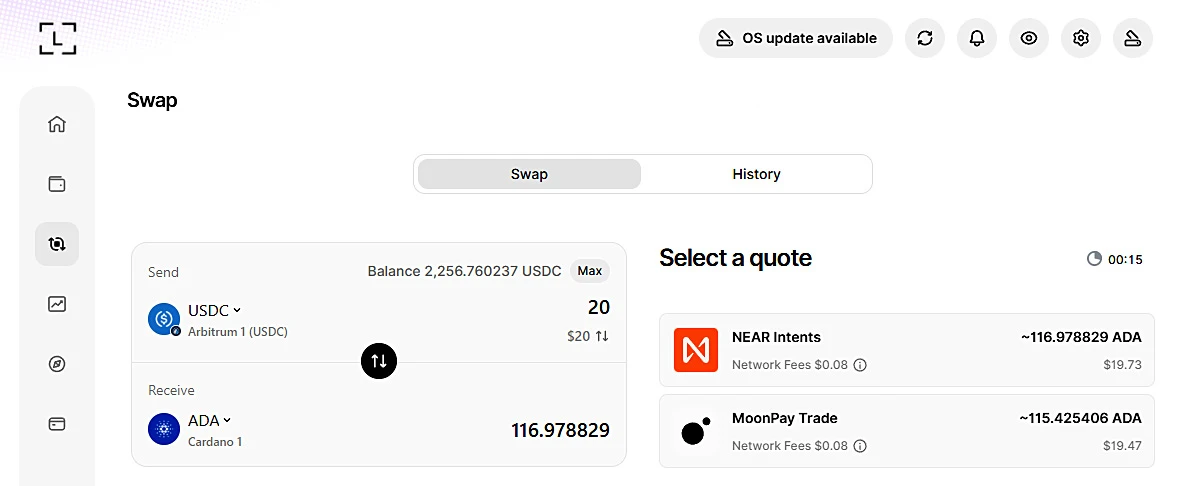Click the Select a quote heading
Viewport: 1182px width, 486px height.
(736, 258)
